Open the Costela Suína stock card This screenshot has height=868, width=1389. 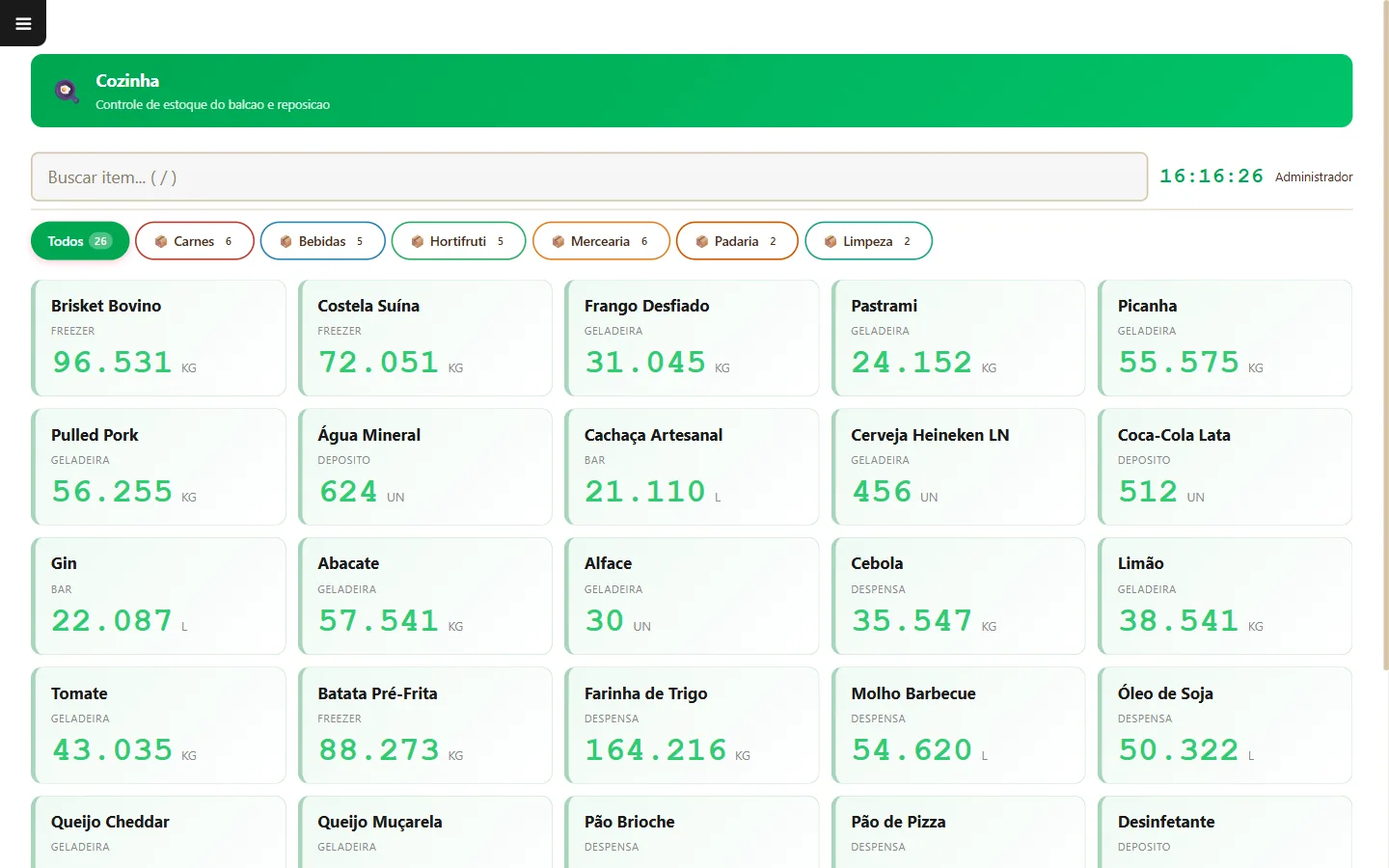tap(425, 339)
